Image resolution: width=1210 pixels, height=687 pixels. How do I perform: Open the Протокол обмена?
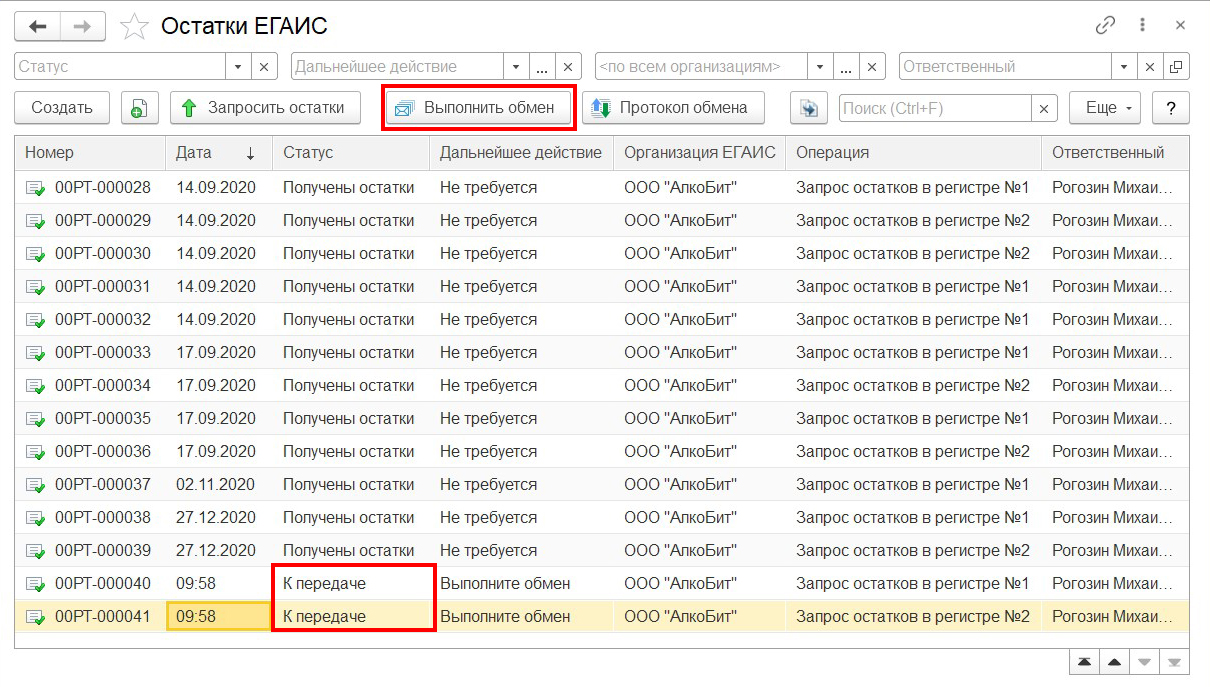tap(673, 108)
